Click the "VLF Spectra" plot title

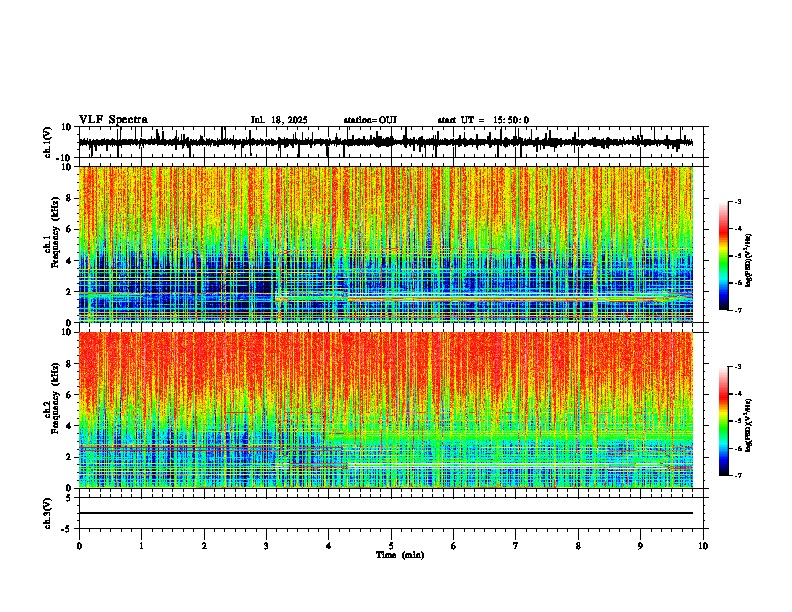[x=113, y=120]
